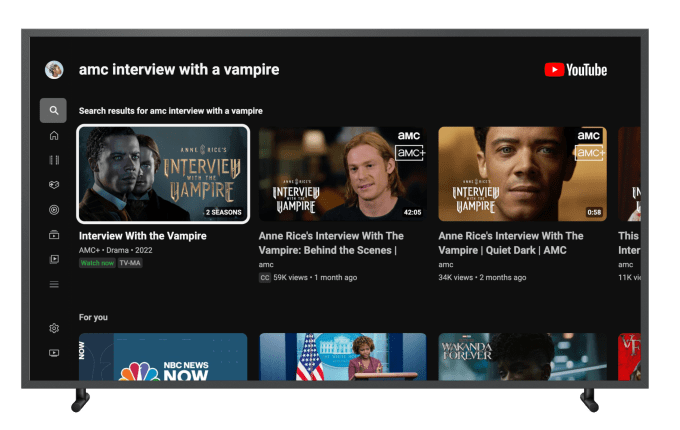Open the search icon in sidebar

[53, 111]
